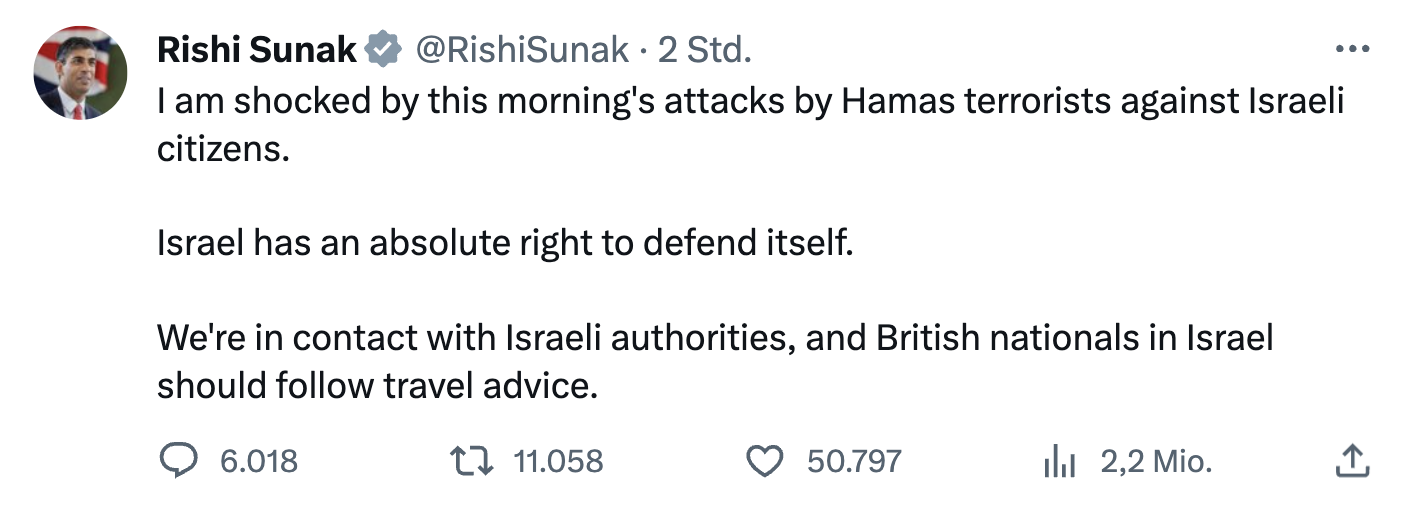Like the tweet with the heart icon
Image resolution: width=1410 pixels, height=510 pixels.
(x=765, y=460)
